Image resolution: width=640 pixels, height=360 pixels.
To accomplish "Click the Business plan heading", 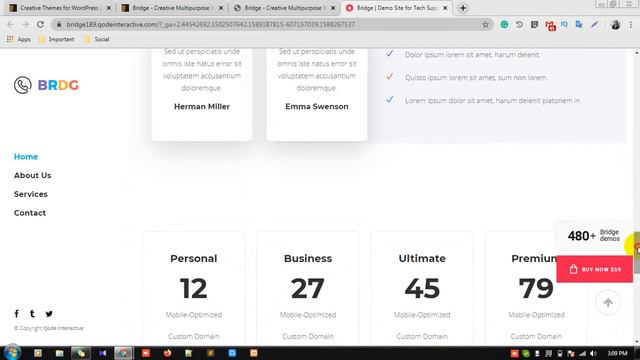I will (x=308, y=258).
